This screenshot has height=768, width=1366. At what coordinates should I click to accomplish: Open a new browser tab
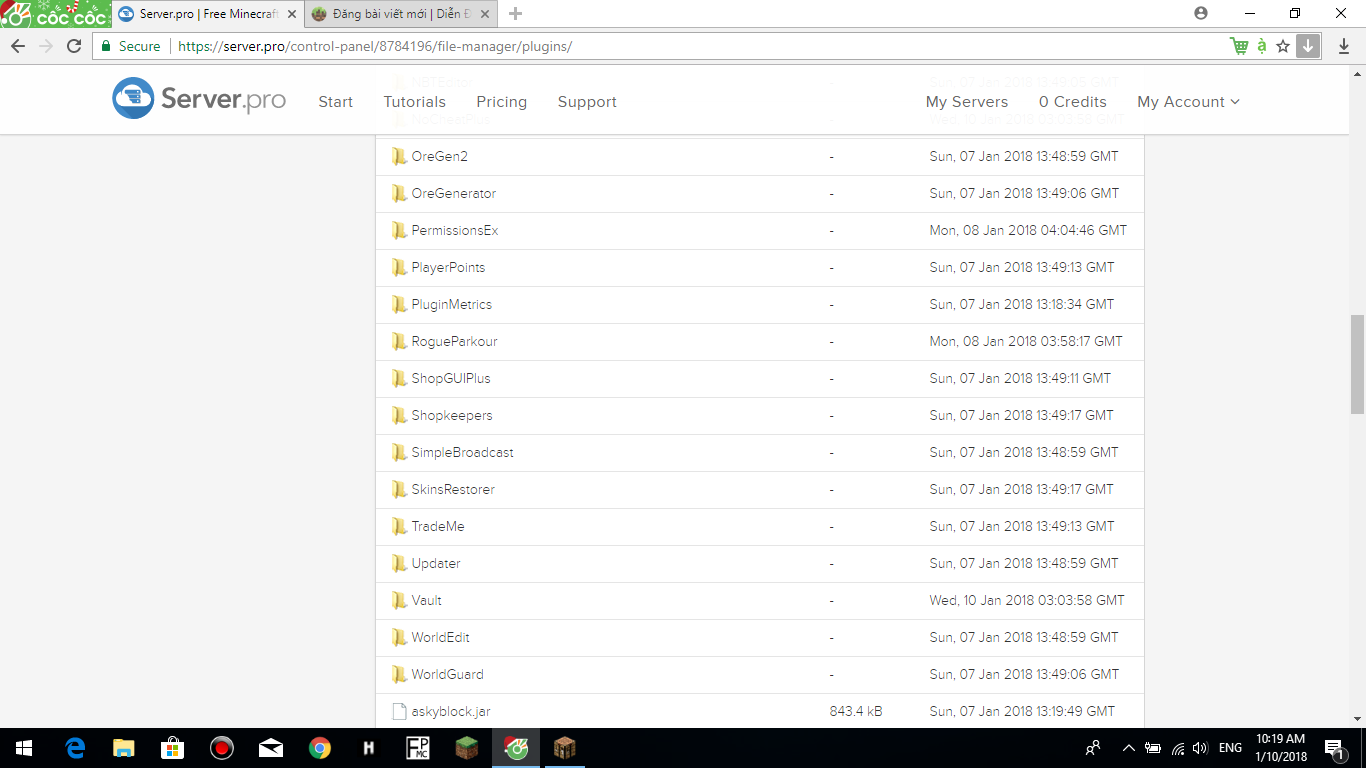coord(515,14)
